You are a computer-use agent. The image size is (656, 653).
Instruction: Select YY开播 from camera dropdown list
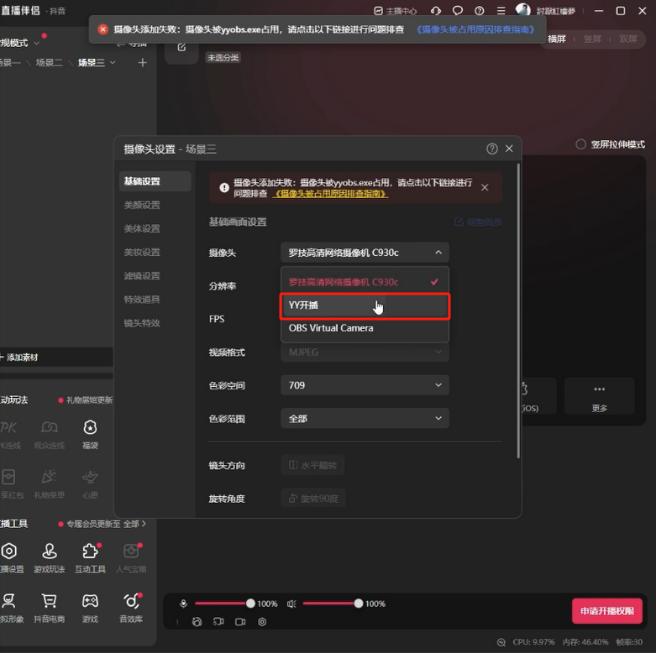click(x=364, y=305)
